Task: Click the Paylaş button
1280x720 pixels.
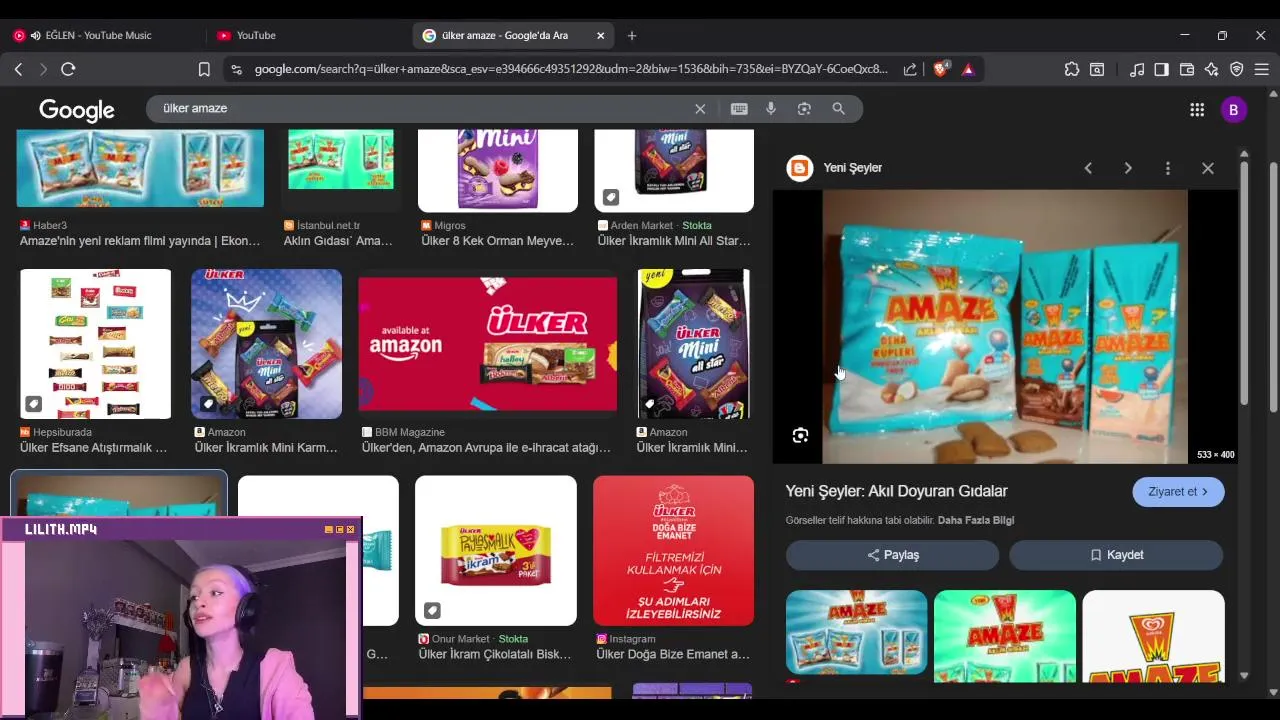Action: [892, 555]
